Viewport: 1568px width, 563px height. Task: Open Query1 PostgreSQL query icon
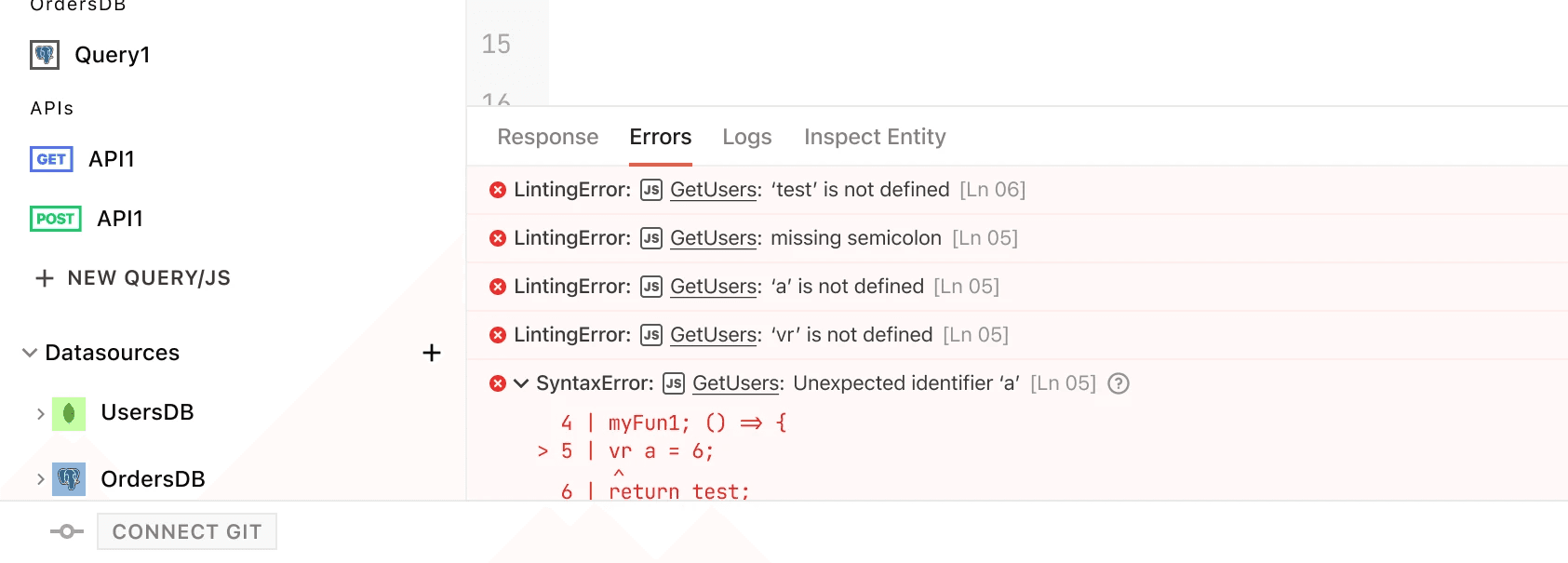45,55
